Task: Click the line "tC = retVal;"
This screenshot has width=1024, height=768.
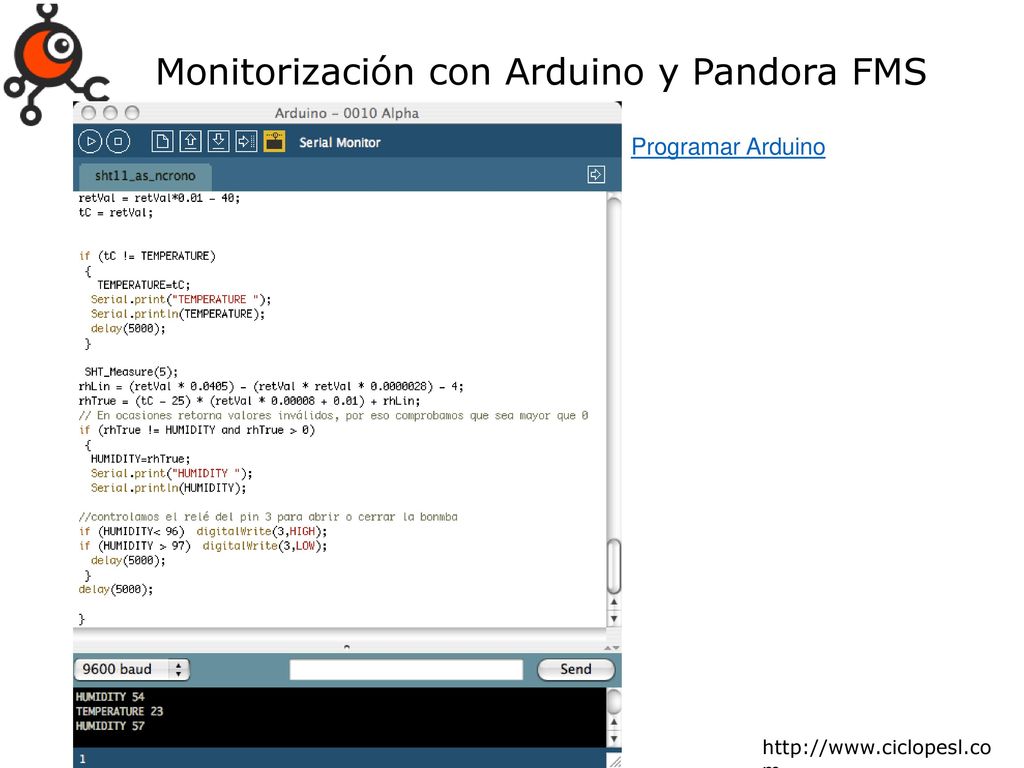Action: pos(116,213)
